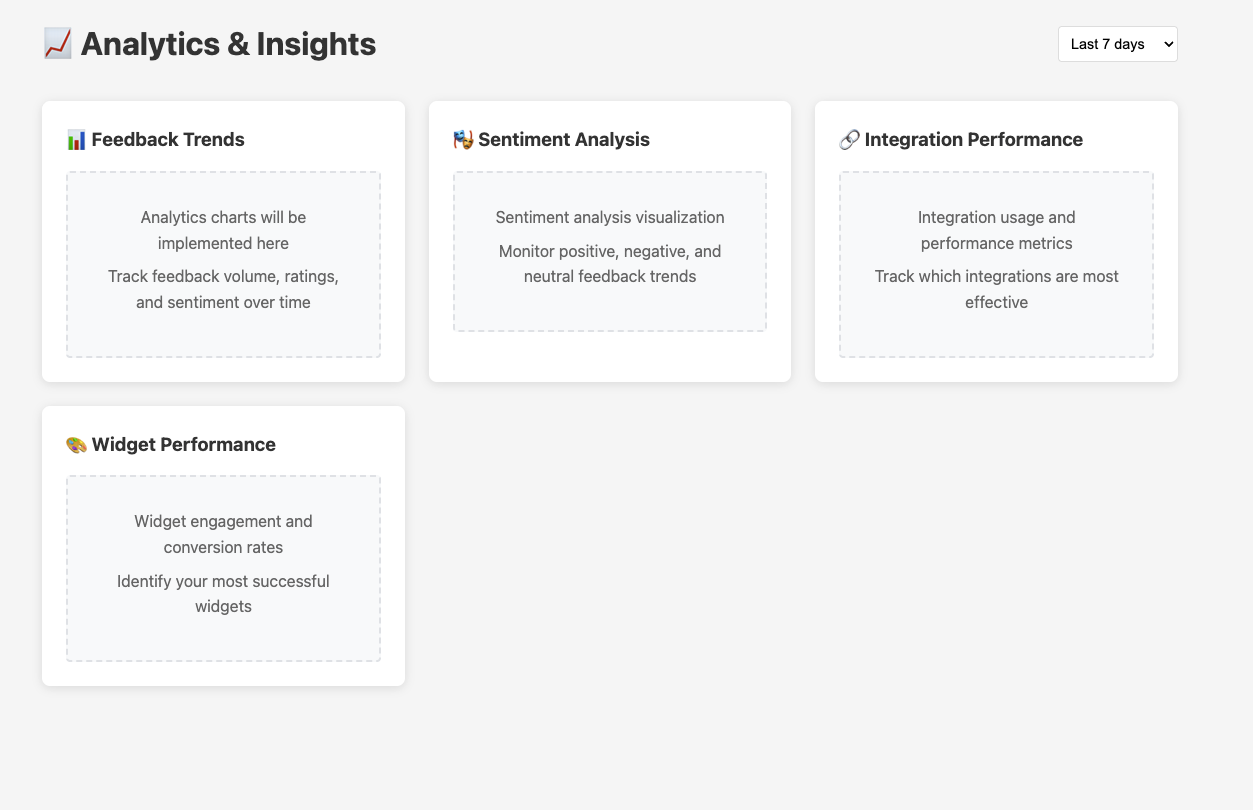
Task: Click the bar chart icon beside Feedback Trends
Action: 76,140
